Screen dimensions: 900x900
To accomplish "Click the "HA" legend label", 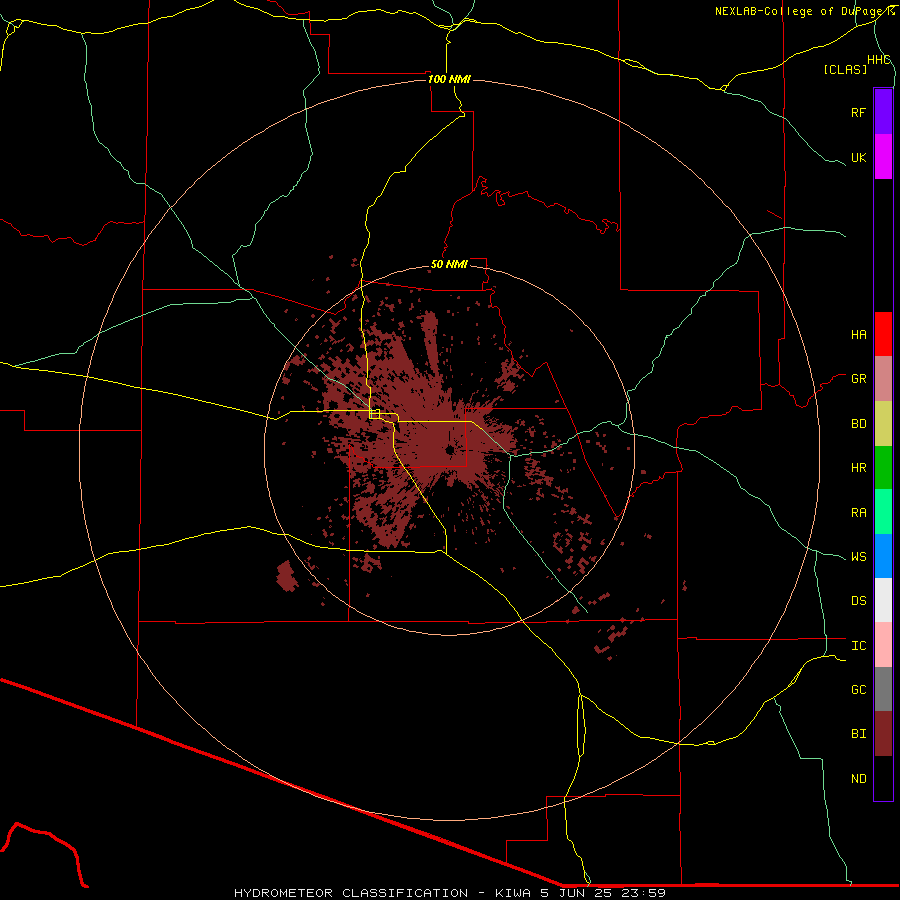I will (x=858, y=334).
